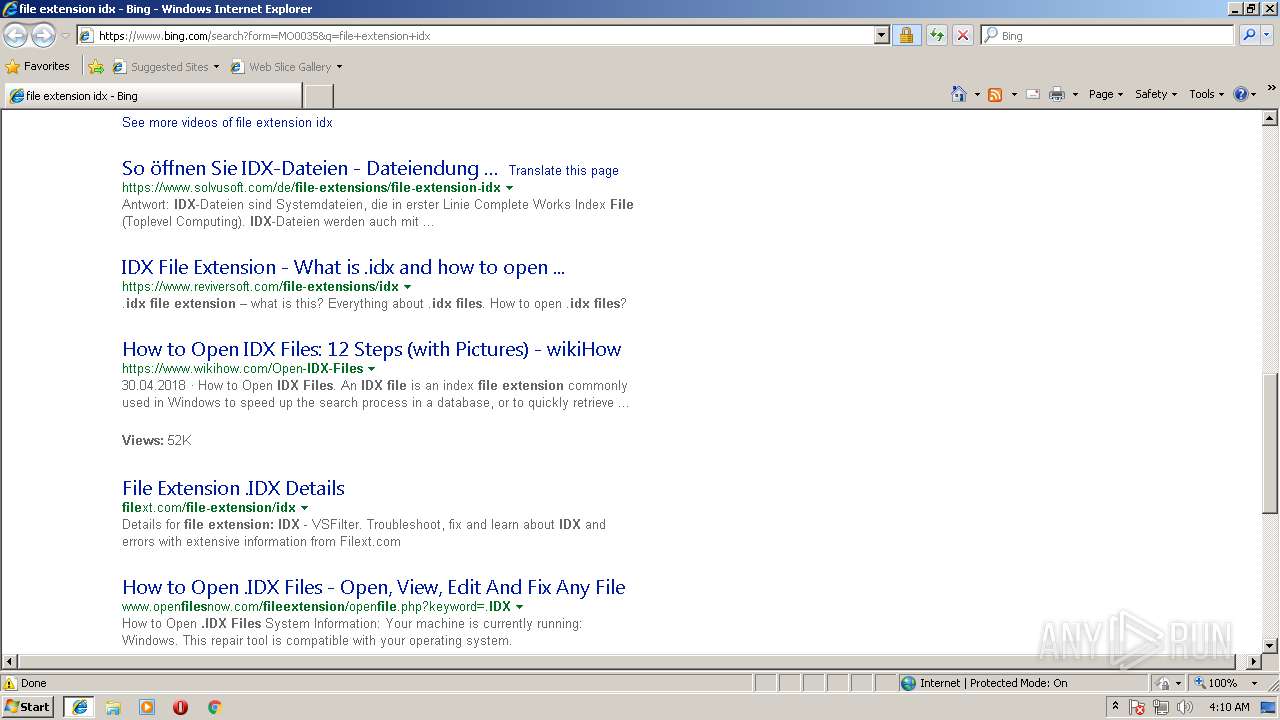
Task: Click Add to Favorites bar icon
Action: [x=96, y=67]
